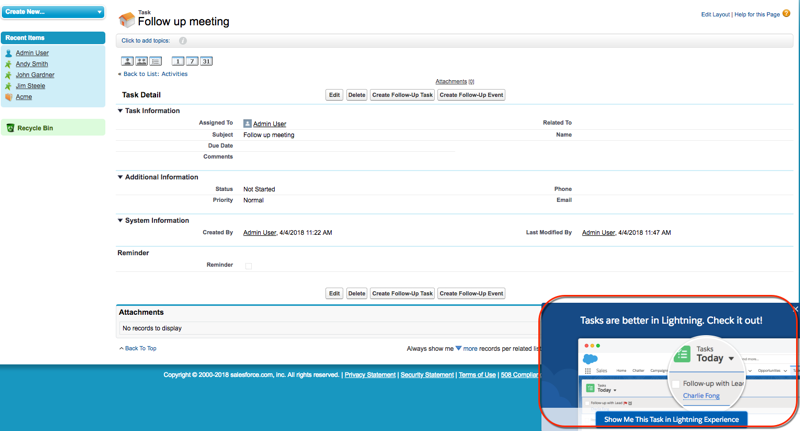Click the top Create Follow-Up Event button

coord(471,95)
